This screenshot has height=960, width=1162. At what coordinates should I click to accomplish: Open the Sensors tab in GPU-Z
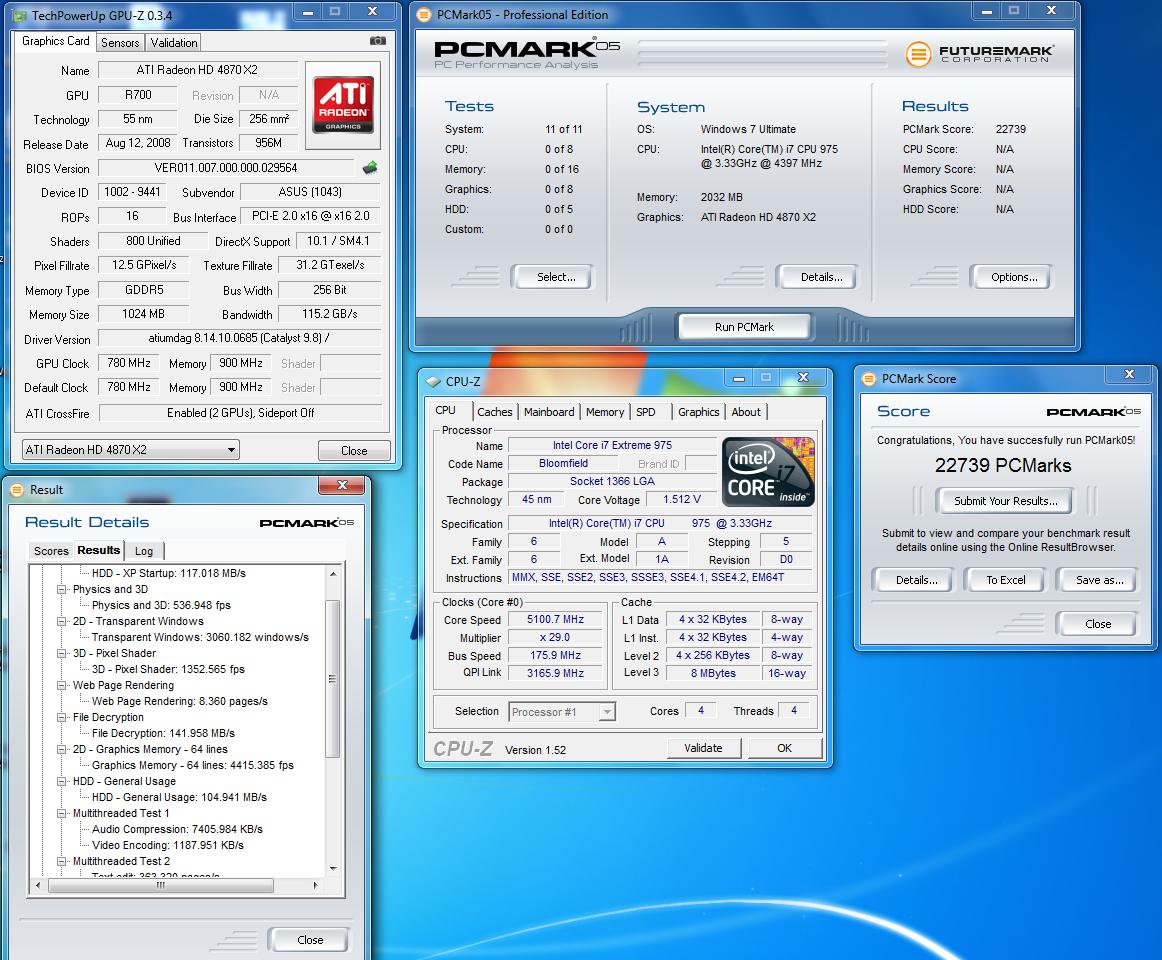click(x=120, y=43)
